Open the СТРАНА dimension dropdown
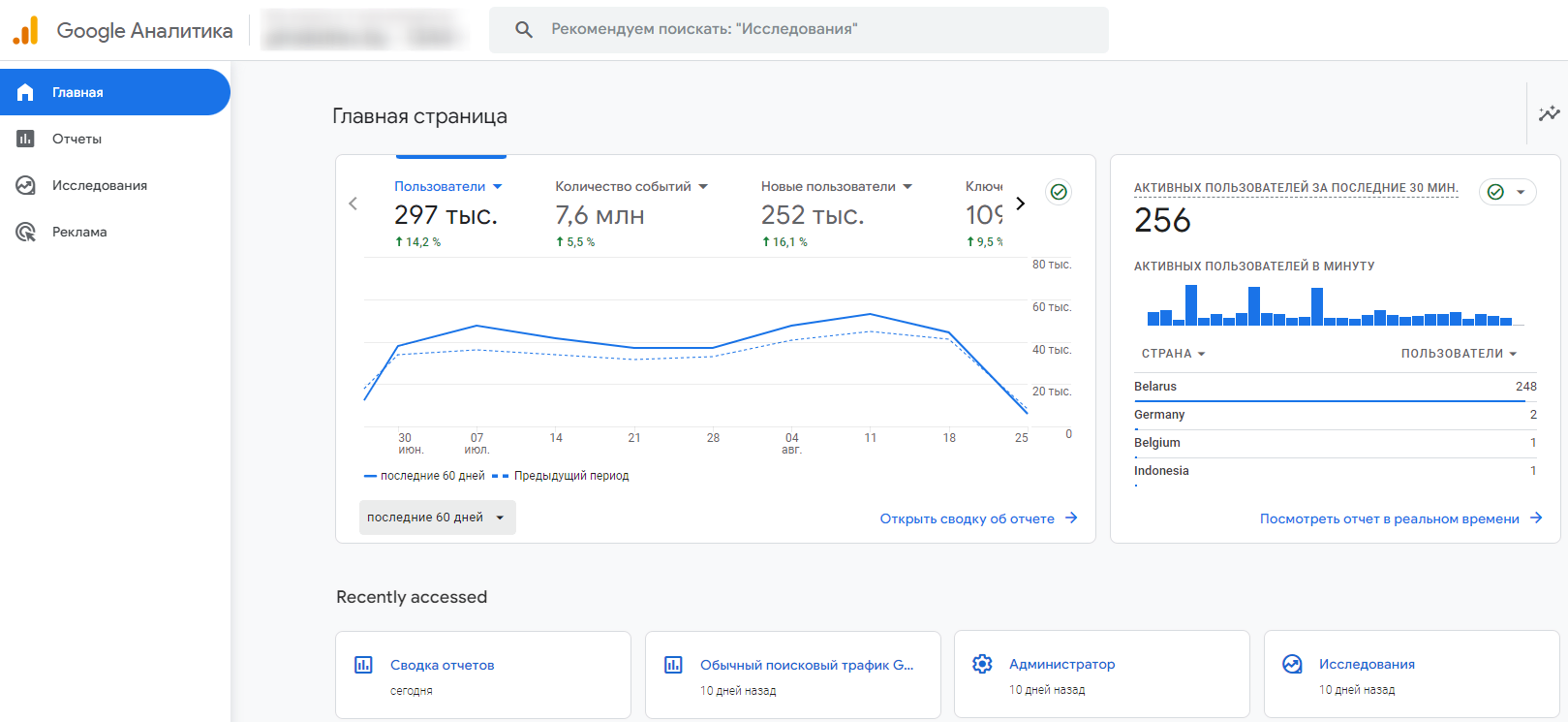Viewport: 1568px width, 722px height. [1173, 354]
